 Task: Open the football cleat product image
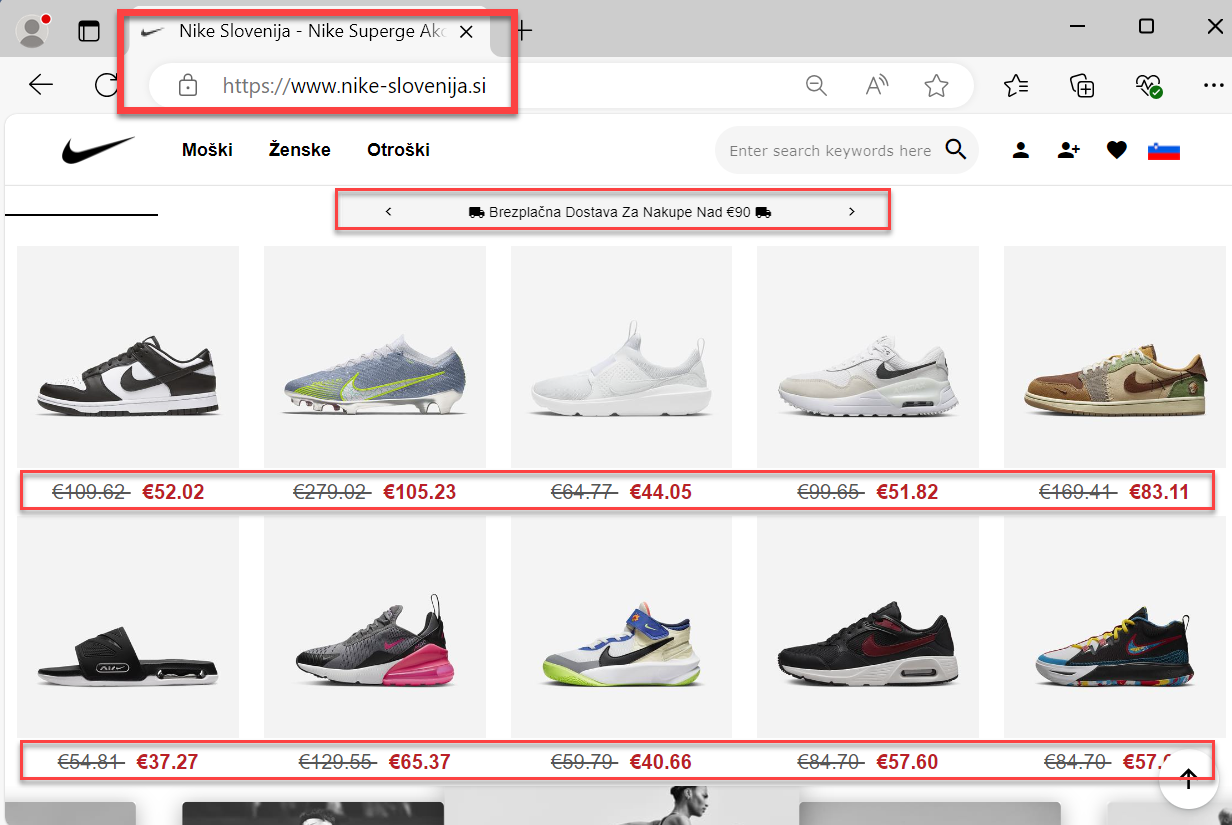coord(375,356)
